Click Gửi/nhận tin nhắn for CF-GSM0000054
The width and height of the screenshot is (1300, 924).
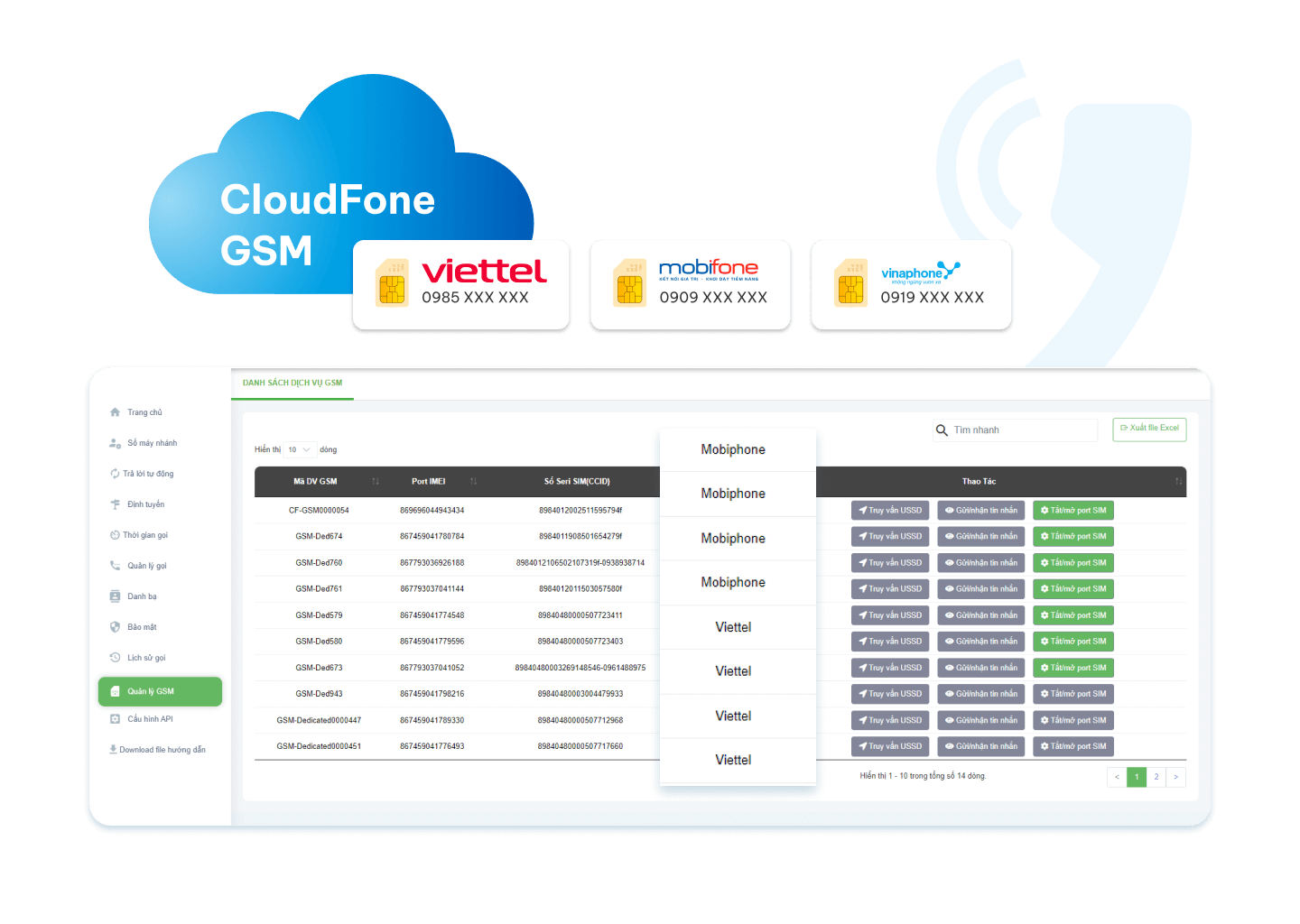point(981,511)
